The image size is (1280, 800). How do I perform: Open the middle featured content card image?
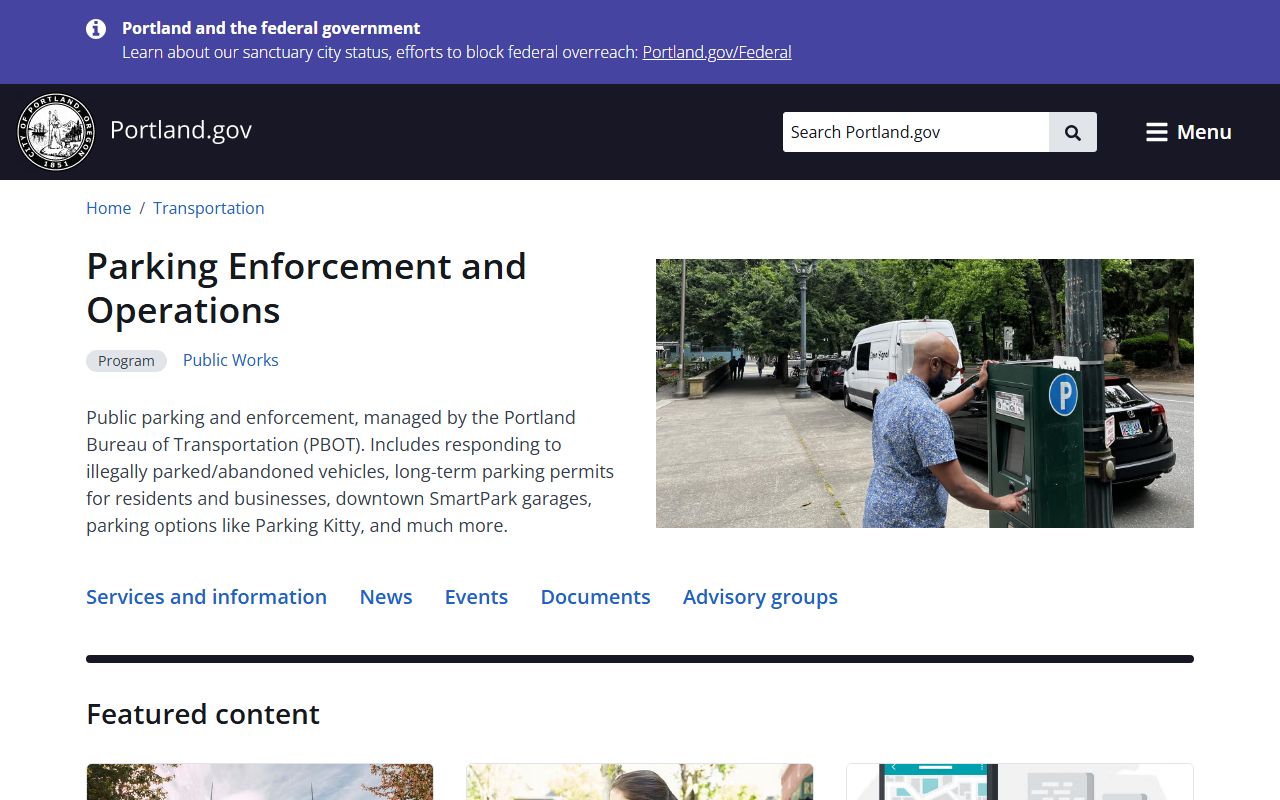point(640,782)
